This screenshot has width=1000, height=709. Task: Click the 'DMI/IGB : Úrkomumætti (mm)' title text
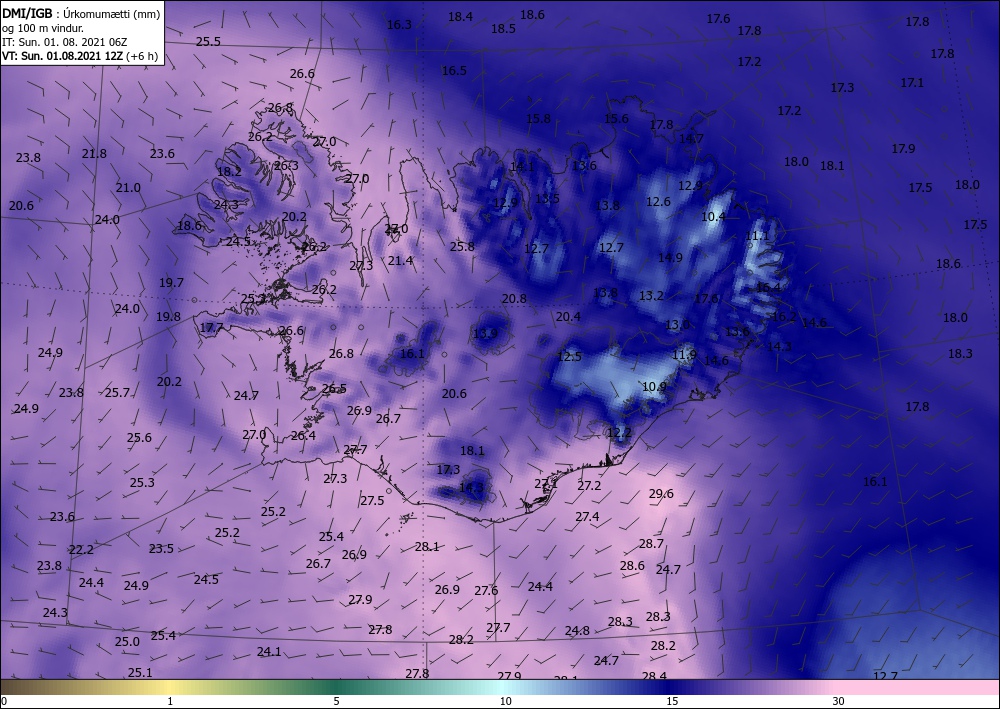(82, 13)
